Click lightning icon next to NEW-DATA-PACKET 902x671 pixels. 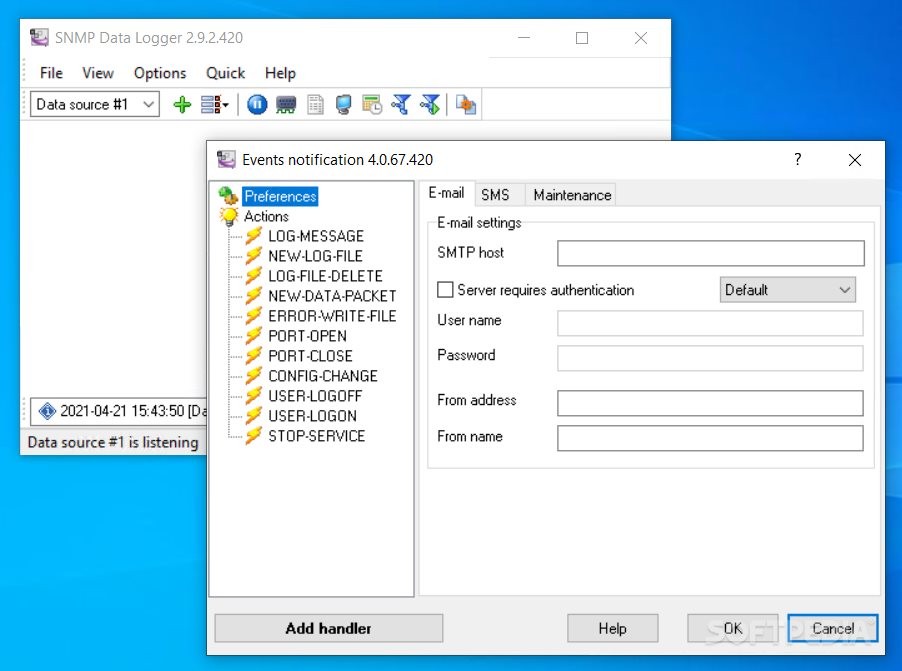(x=254, y=296)
